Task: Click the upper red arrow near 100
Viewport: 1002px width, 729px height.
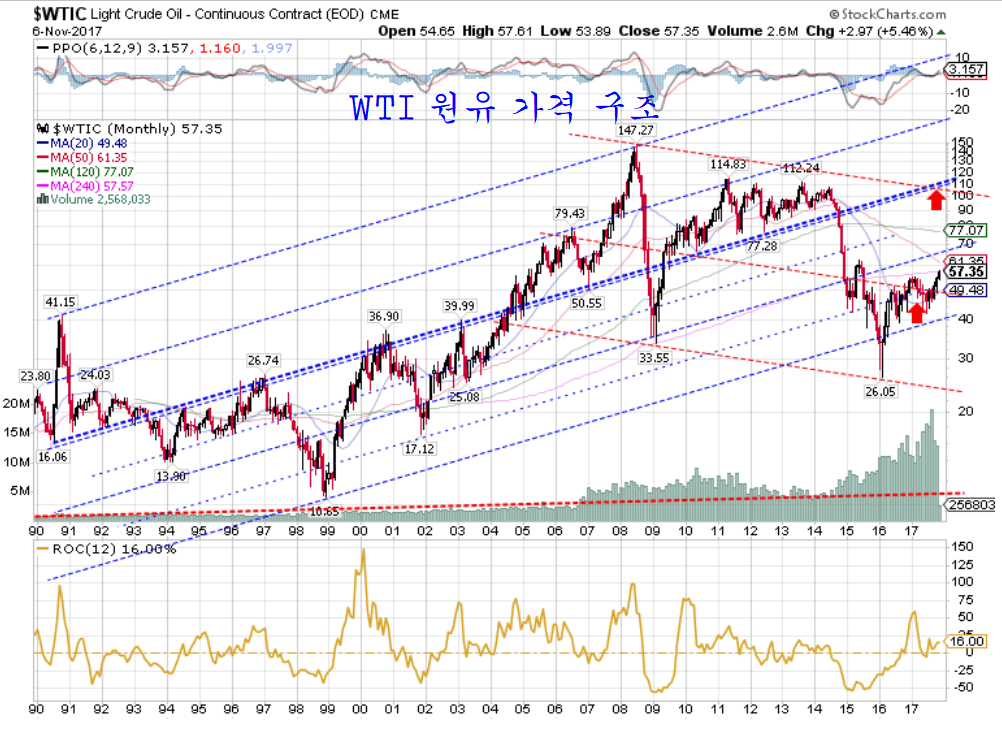Action: [935, 200]
